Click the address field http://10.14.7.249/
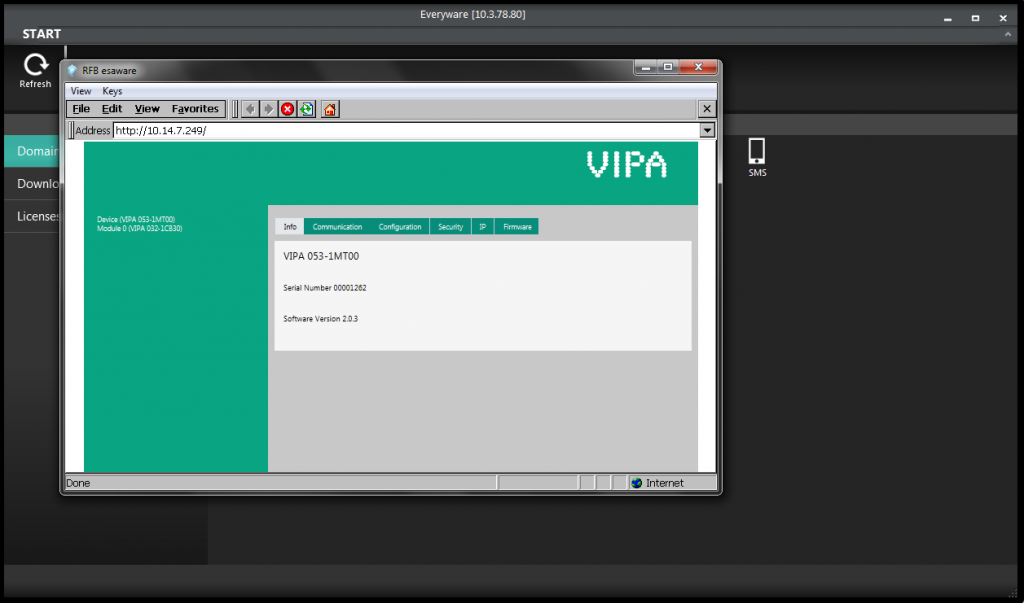The height and width of the screenshot is (603, 1024). [406, 131]
